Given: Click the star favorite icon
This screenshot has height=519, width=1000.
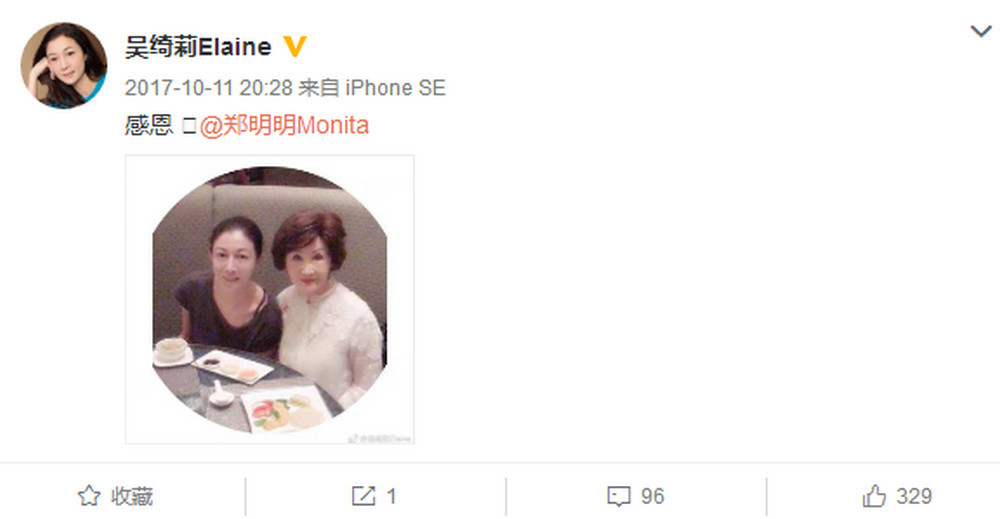Looking at the screenshot, I should pyautogui.click(x=89, y=496).
